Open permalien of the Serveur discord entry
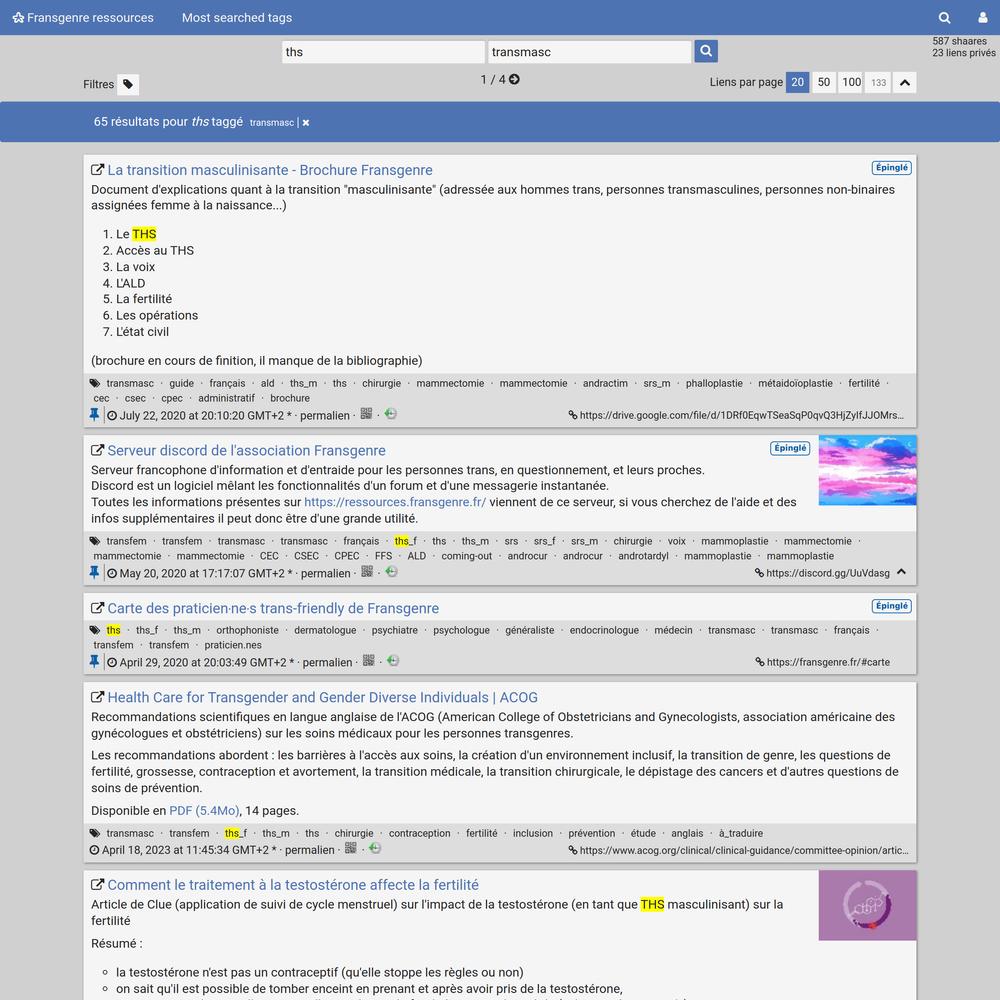 (325, 573)
